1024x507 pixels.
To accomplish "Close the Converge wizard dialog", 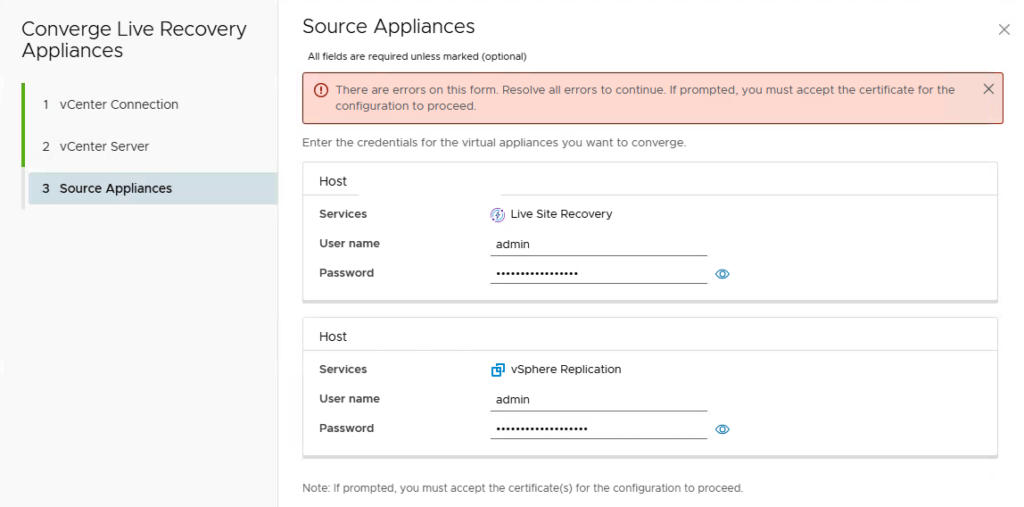I will (1004, 30).
